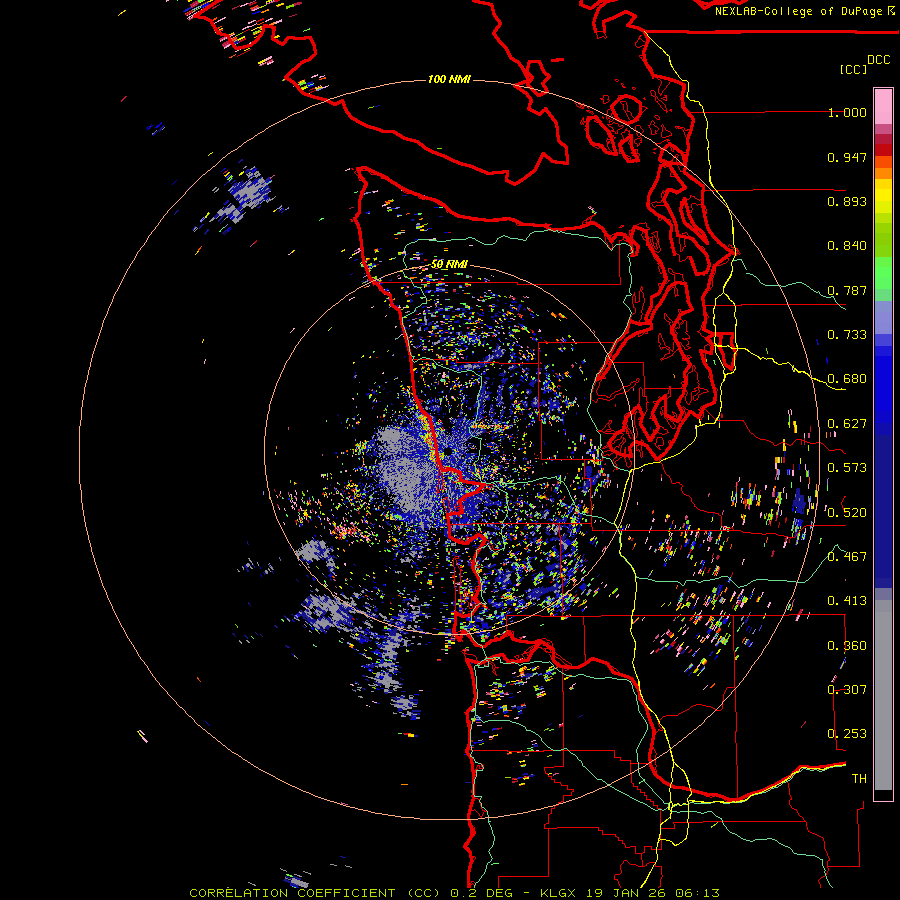Click the 0.307 legend value
This screenshot has width=900, height=900.
tap(847, 689)
